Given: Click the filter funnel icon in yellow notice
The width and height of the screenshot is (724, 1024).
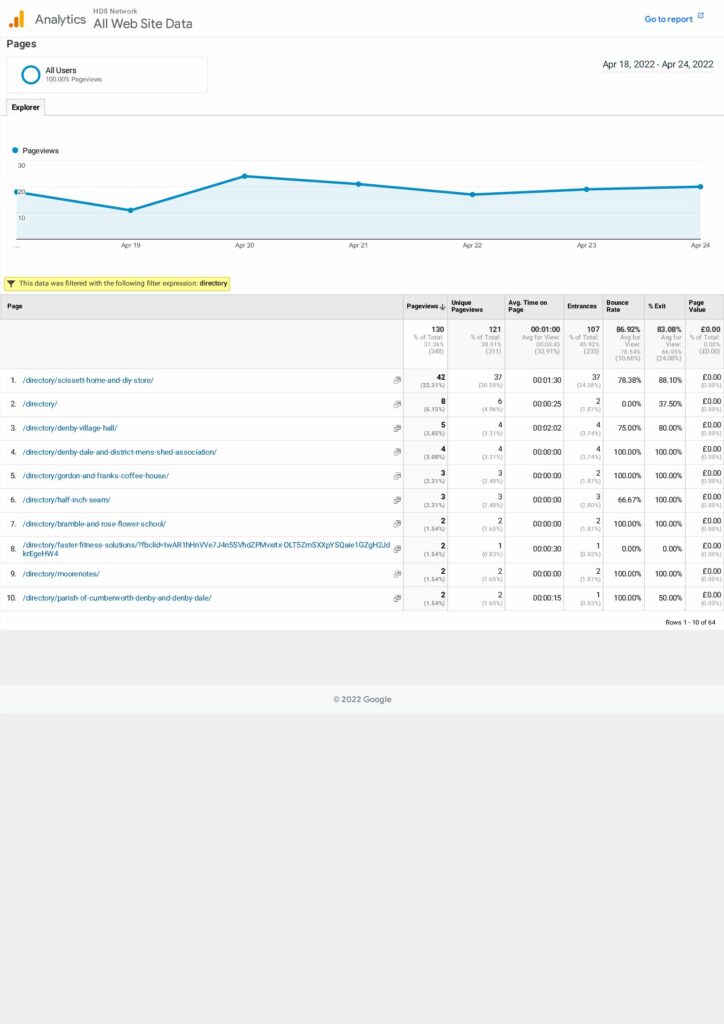Looking at the screenshot, I should click(10, 283).
